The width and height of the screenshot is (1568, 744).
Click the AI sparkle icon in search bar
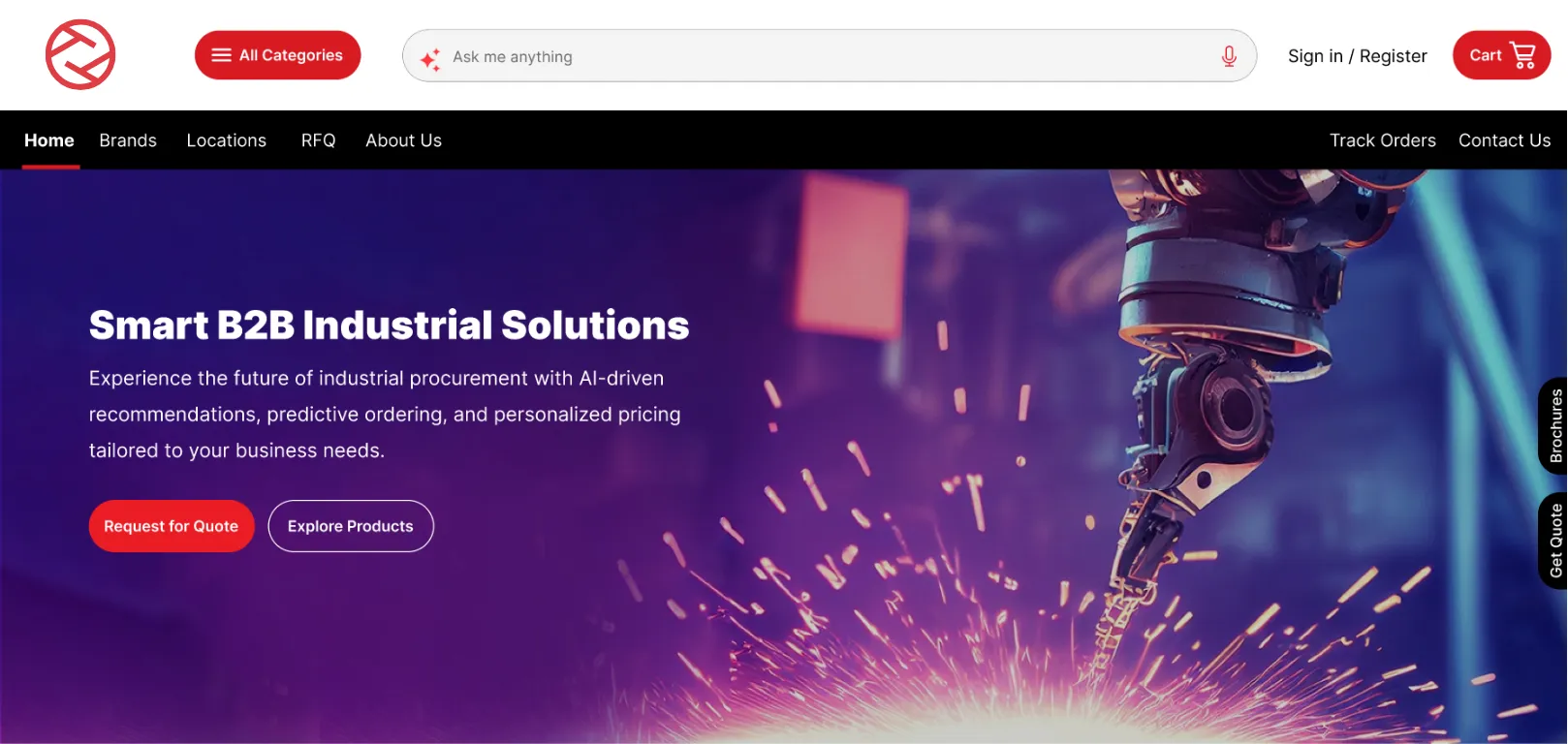click(430, 59)
